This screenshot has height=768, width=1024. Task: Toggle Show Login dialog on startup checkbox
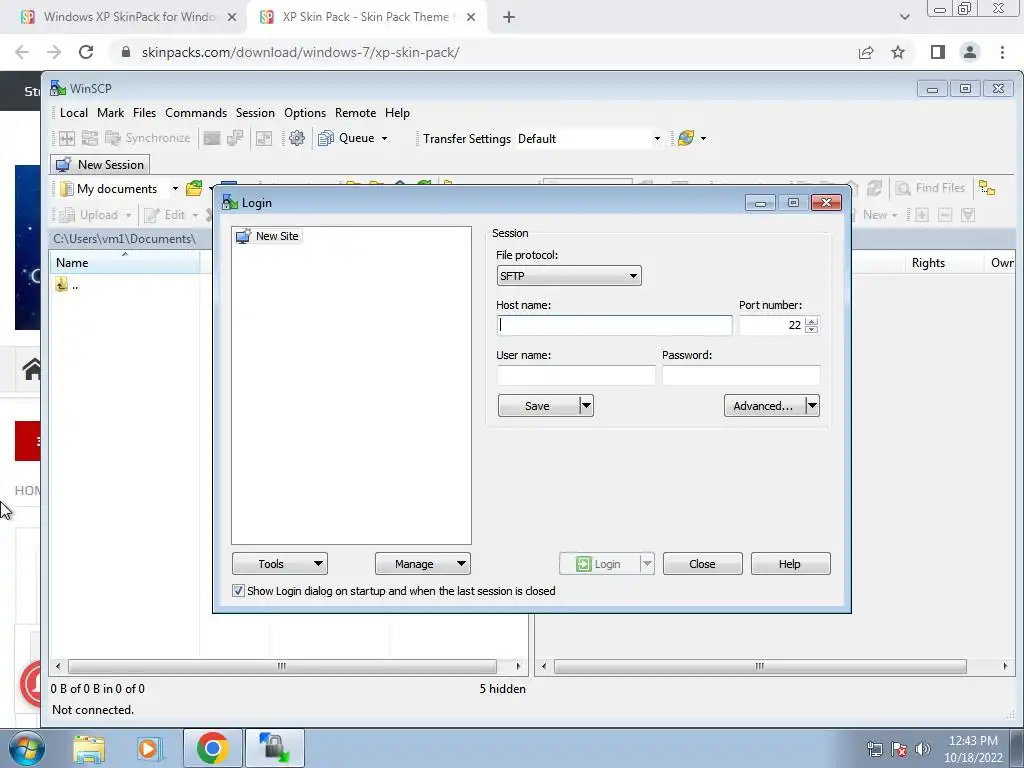[x=238, y=591]
